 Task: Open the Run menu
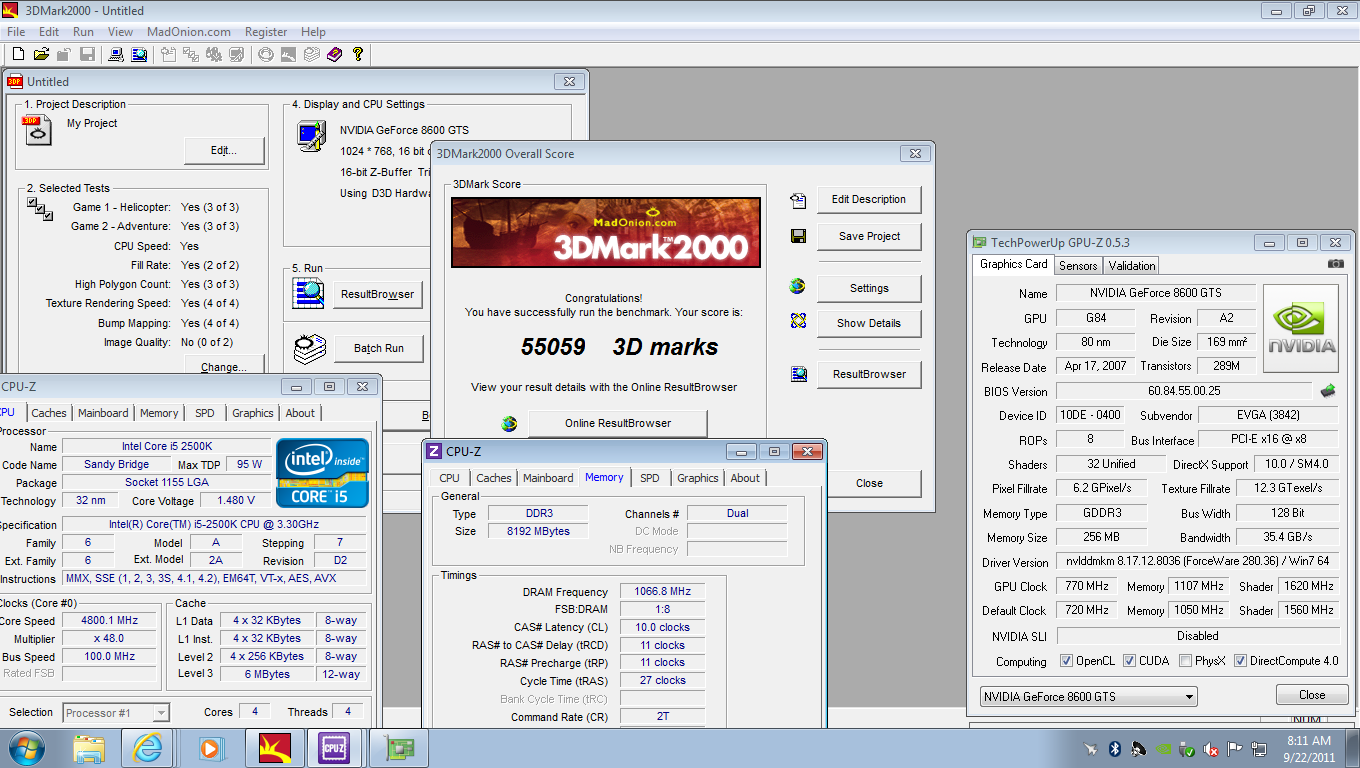[x=84, y=32]
